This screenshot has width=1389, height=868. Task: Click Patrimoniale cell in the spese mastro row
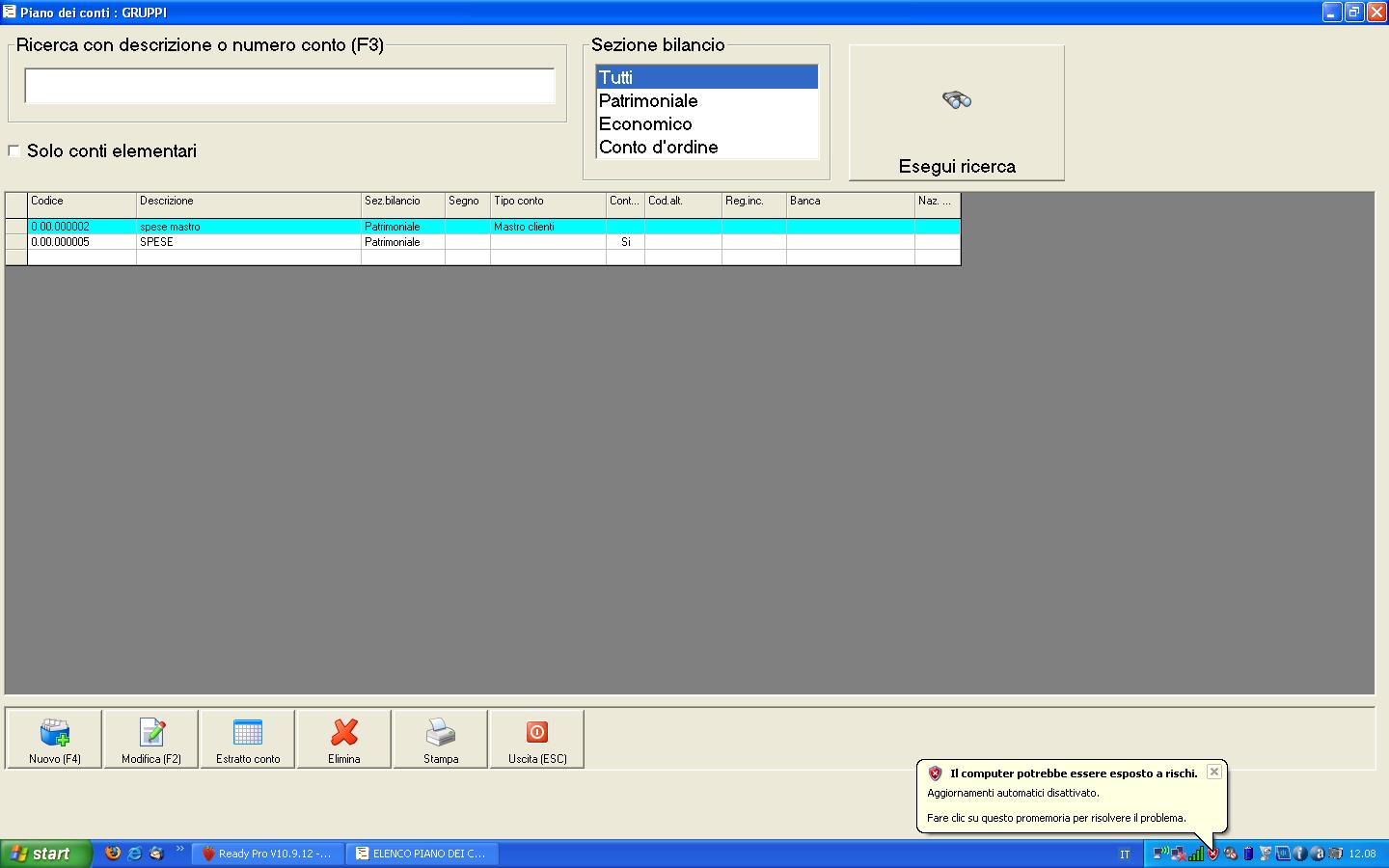[x=403, y=227]
